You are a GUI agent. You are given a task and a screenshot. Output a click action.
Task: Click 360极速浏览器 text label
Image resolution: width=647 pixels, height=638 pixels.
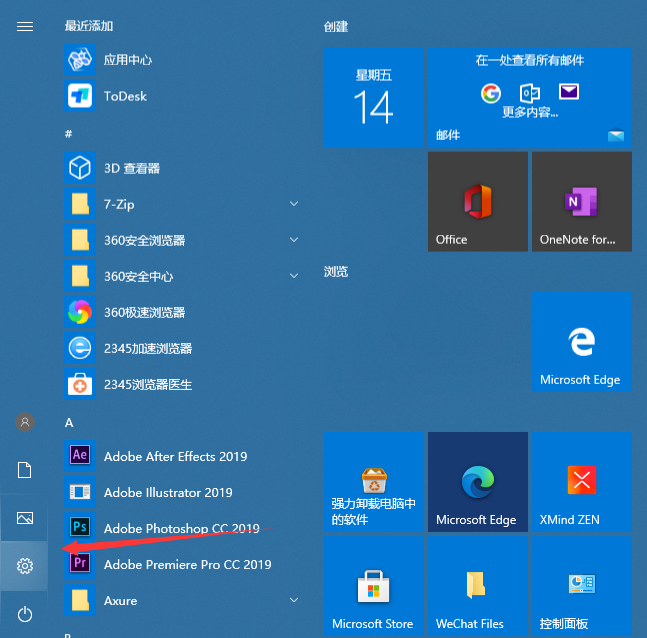pos(144,312)
